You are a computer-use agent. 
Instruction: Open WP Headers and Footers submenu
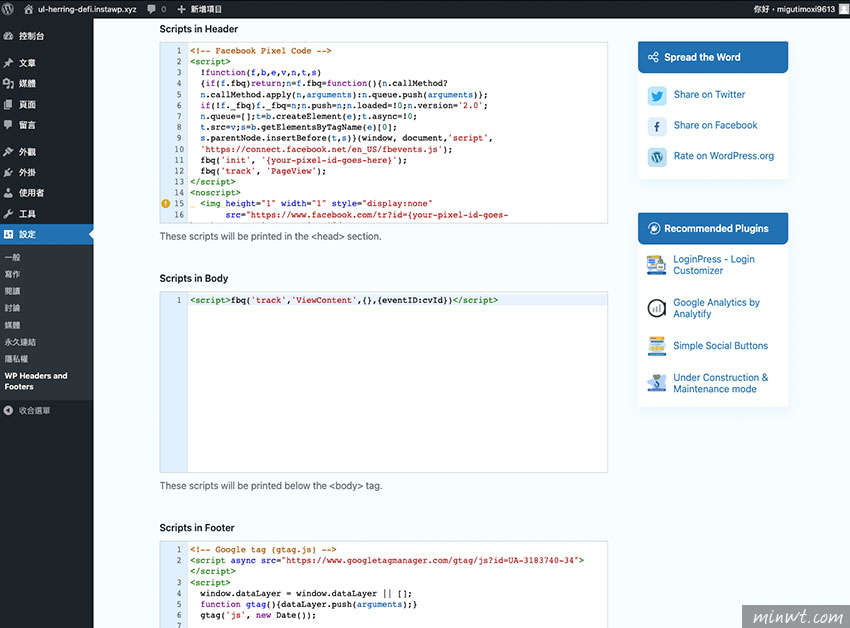point(36,381)
